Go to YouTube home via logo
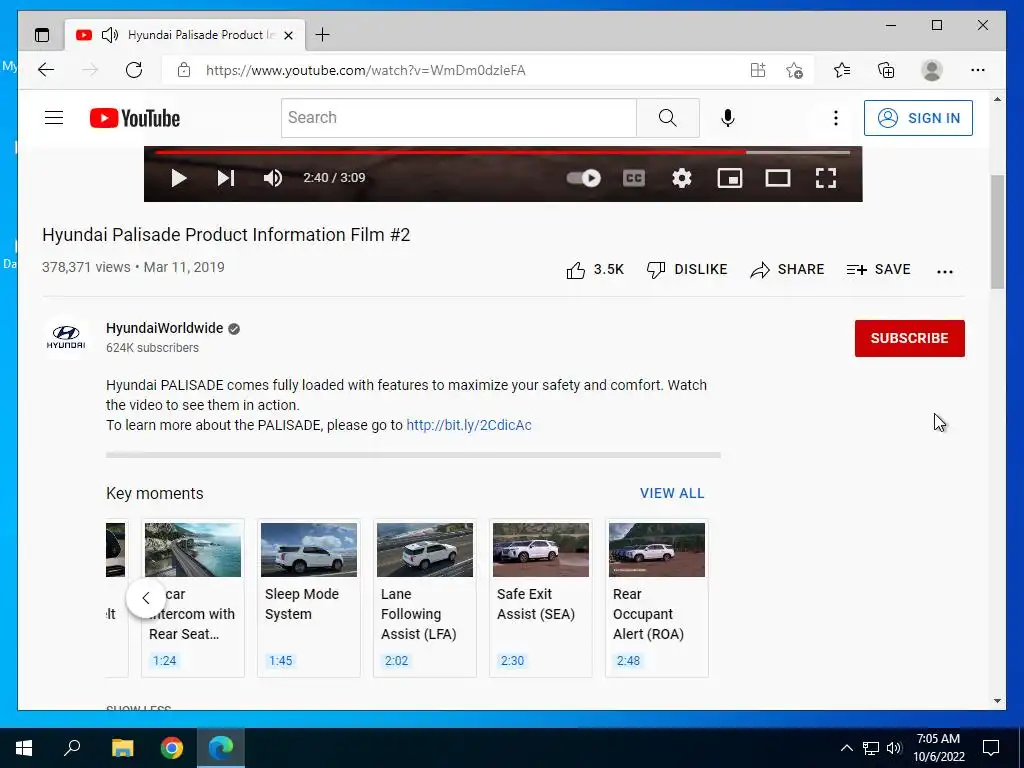The width and height of the screenshot is (1024, 768). 135,118
